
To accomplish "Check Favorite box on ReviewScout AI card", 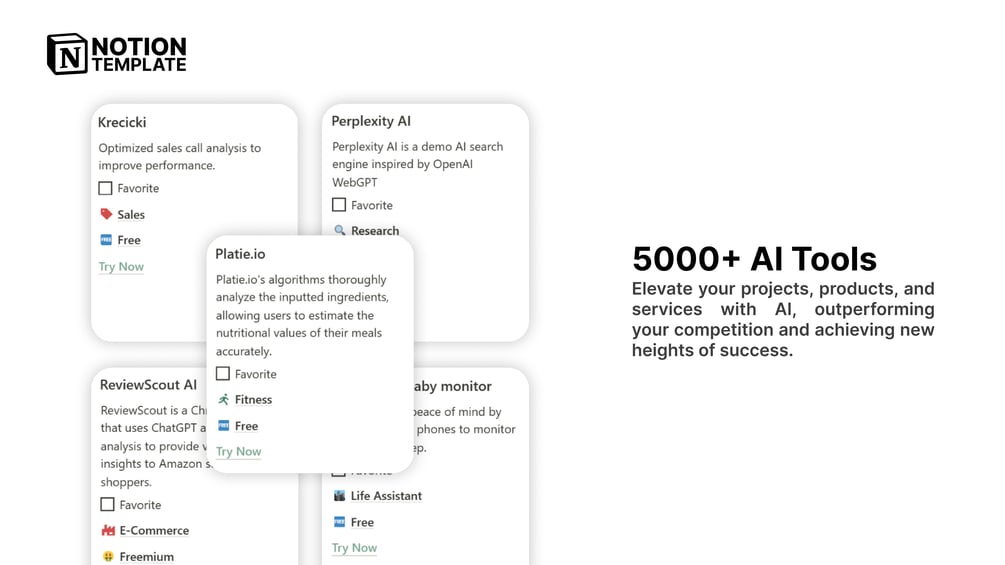I will click(x=108, y=504).
